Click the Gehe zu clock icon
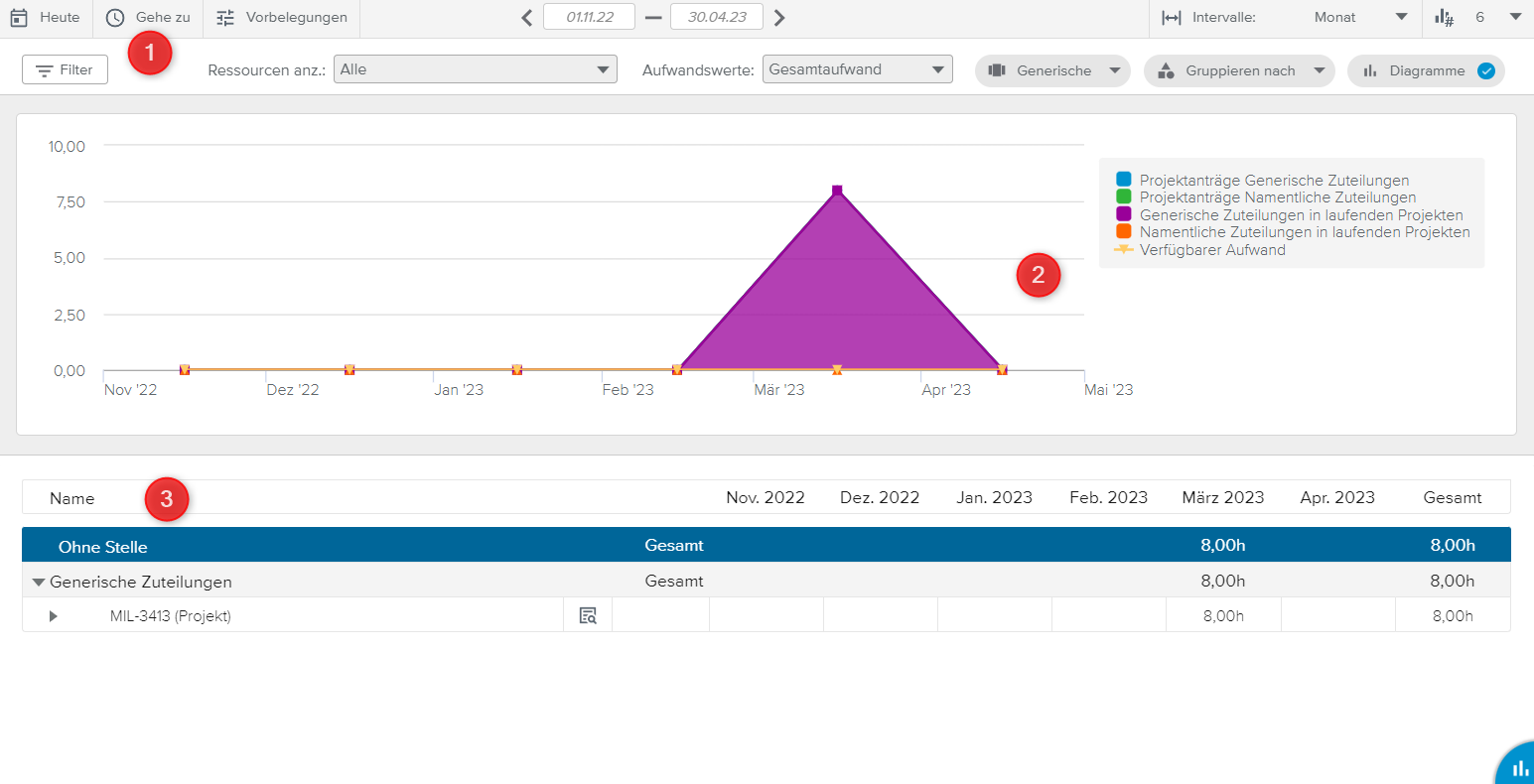 (x=115, y=18)
